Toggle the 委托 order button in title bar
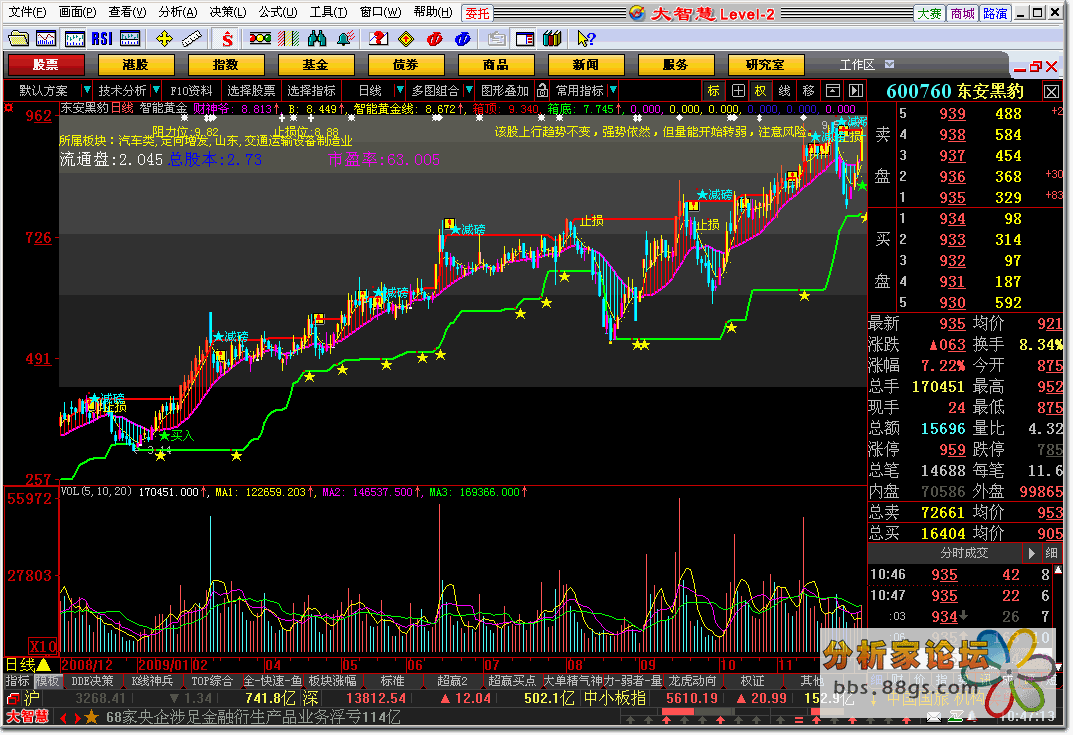This screenshot has width=1073, height=735. (x=478, y=13)
